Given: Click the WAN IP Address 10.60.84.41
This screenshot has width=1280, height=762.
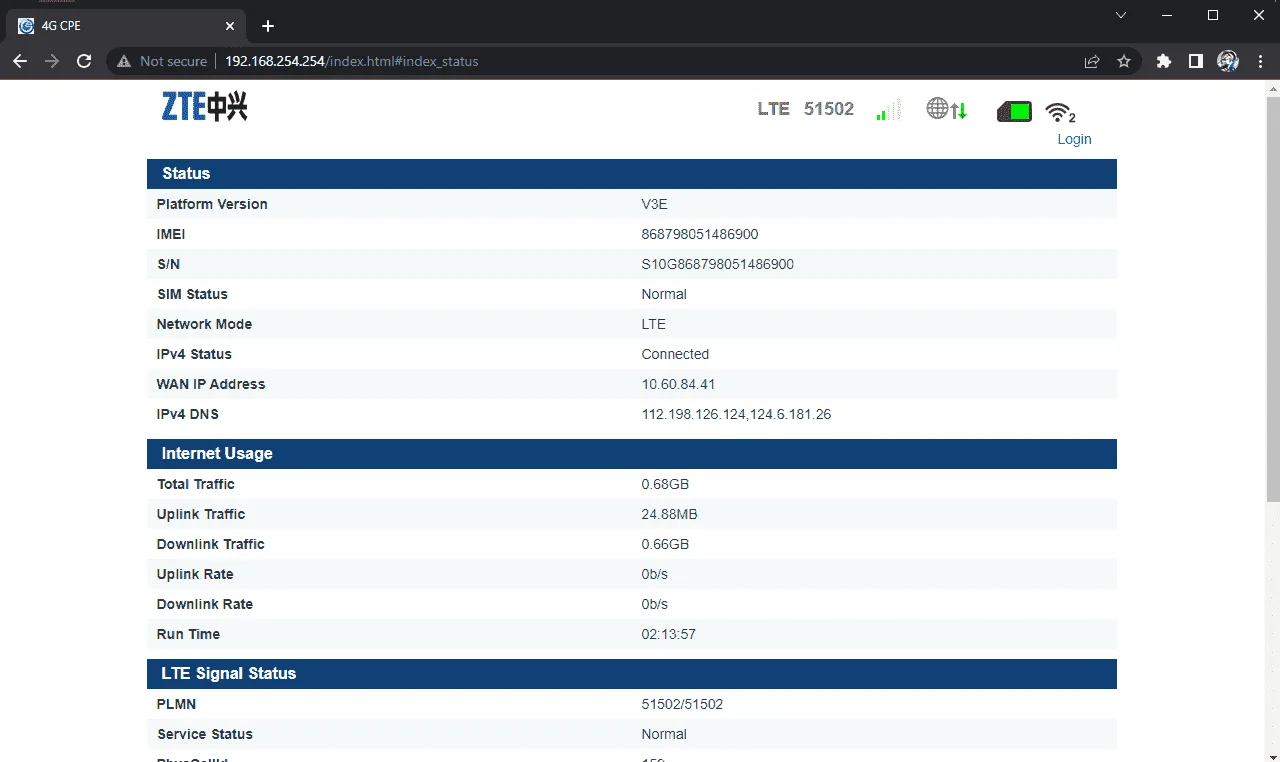Looking at the screenshot, I should (x=678, y=384).
